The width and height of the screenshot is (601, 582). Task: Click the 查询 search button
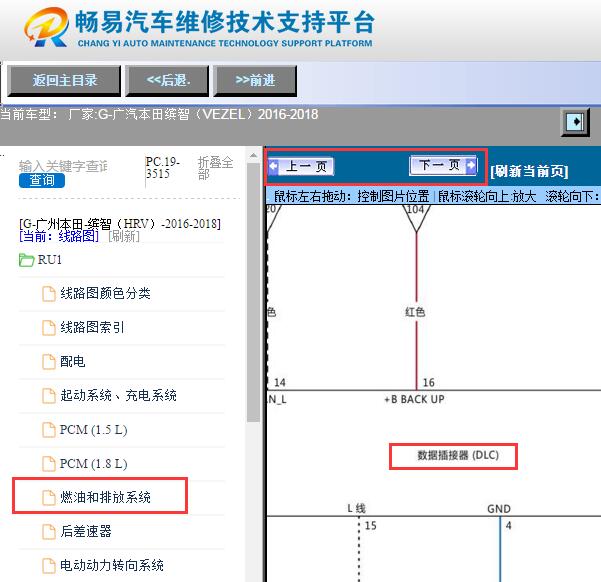[x=42, y=180]
